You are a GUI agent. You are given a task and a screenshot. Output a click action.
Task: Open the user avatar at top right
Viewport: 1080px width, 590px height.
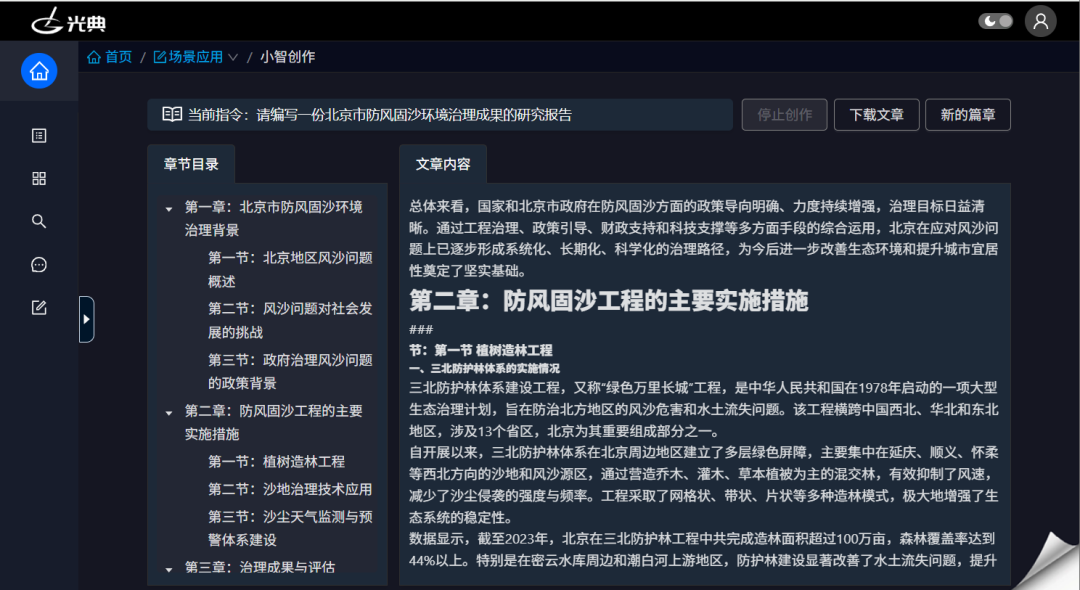click(x=1040, y=20)
